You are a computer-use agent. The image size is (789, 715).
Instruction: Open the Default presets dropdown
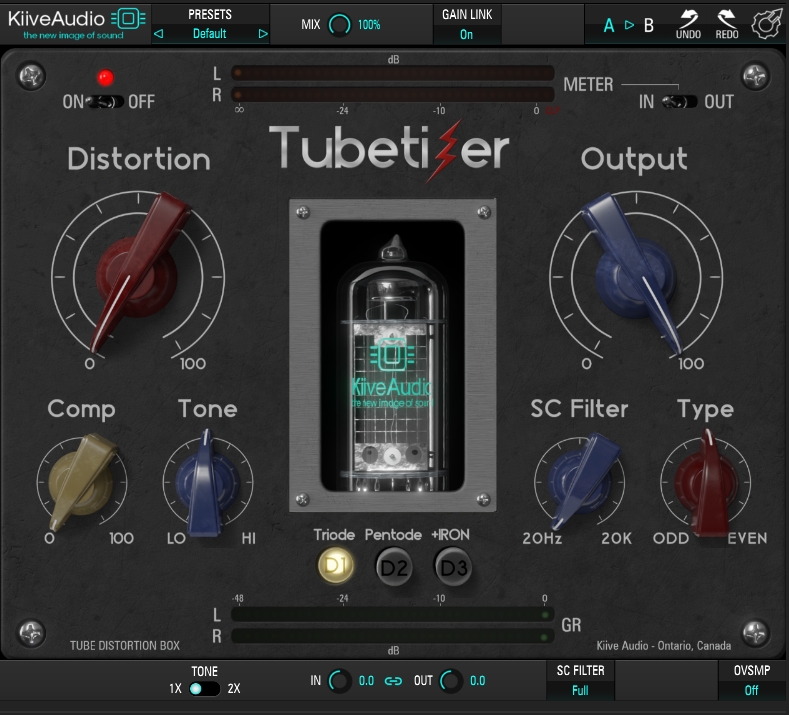click(x=210, y=34)
